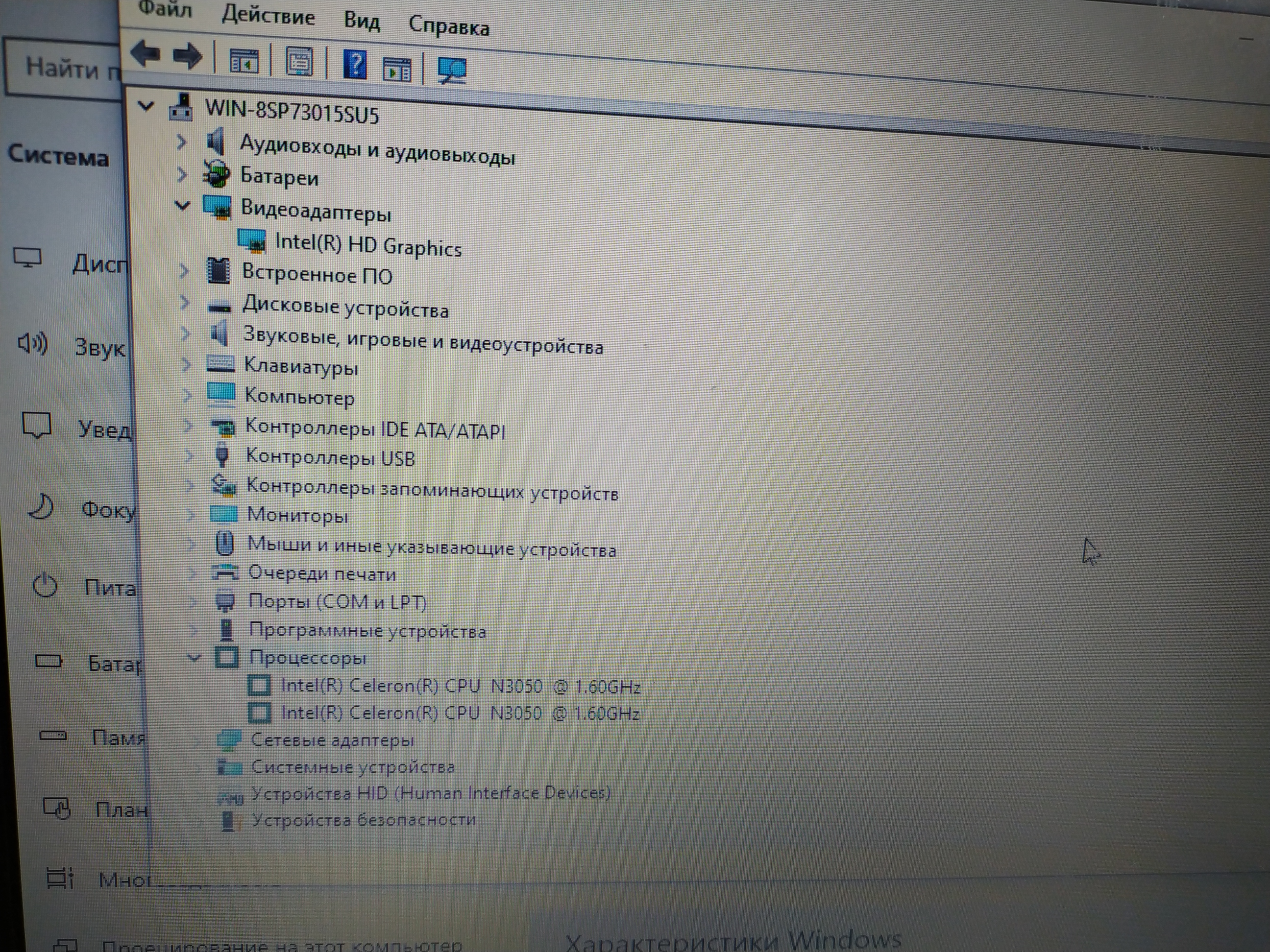The width and height of the screenshot is (1270, 952).
Task: Click the drive icon of Дисковые устройства
Action: 220,307
